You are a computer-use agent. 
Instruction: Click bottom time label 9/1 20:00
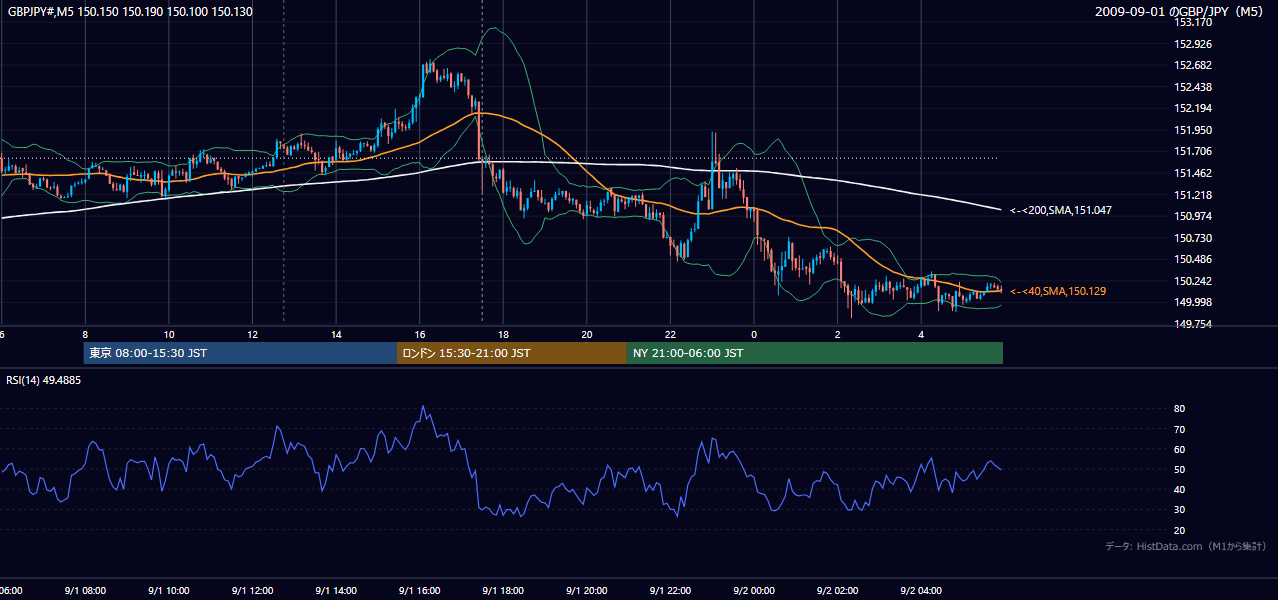pos(587,590)
